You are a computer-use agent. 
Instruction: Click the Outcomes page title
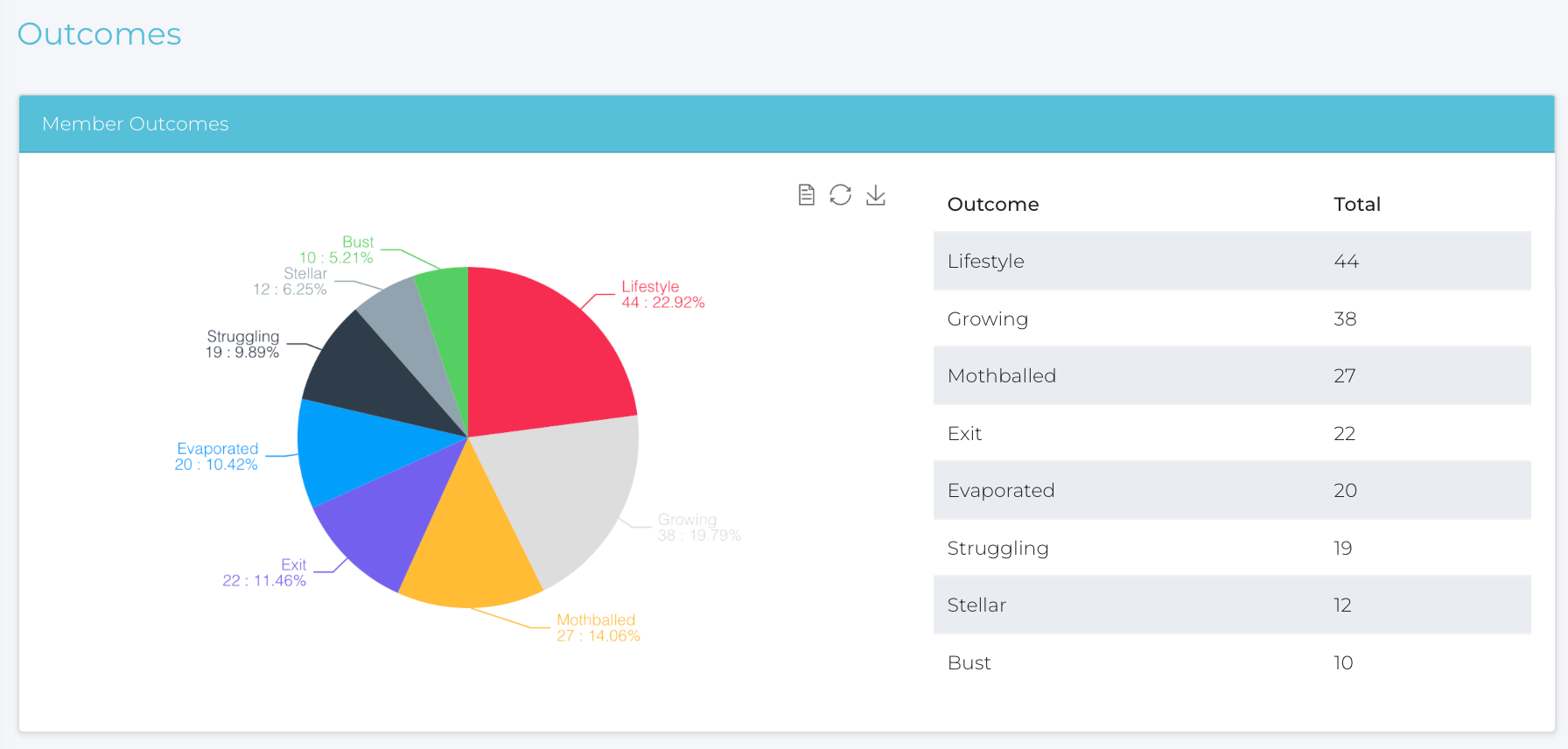[100, 34]
